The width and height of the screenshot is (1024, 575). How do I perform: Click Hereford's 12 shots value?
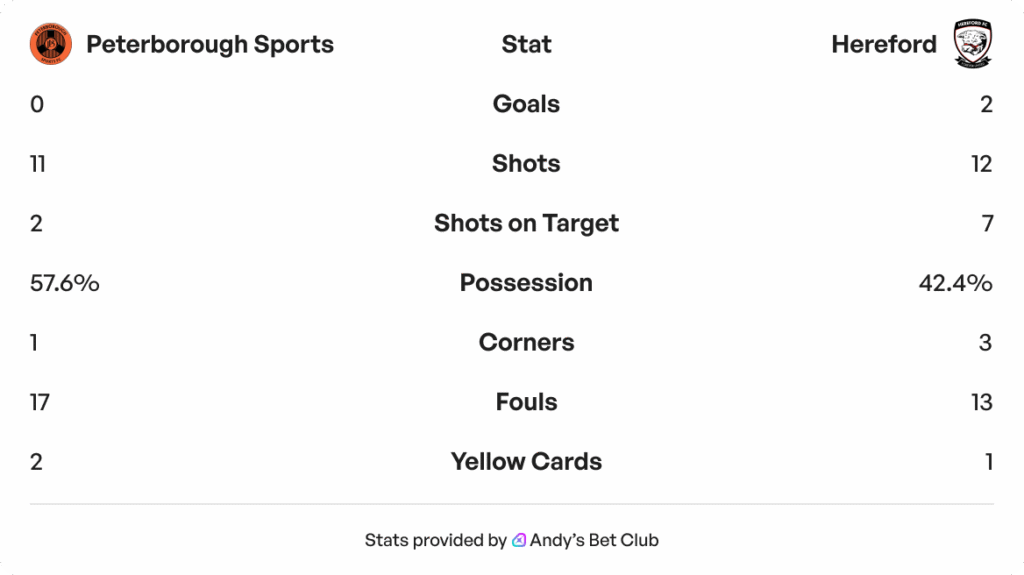(981, 164)
